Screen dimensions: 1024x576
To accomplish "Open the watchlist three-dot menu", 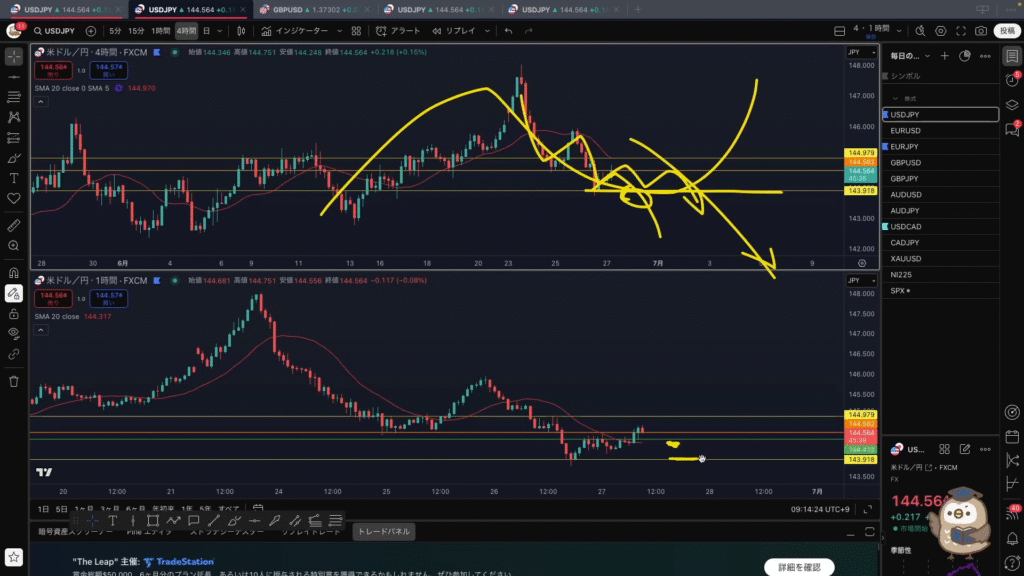I will (985, 56).
